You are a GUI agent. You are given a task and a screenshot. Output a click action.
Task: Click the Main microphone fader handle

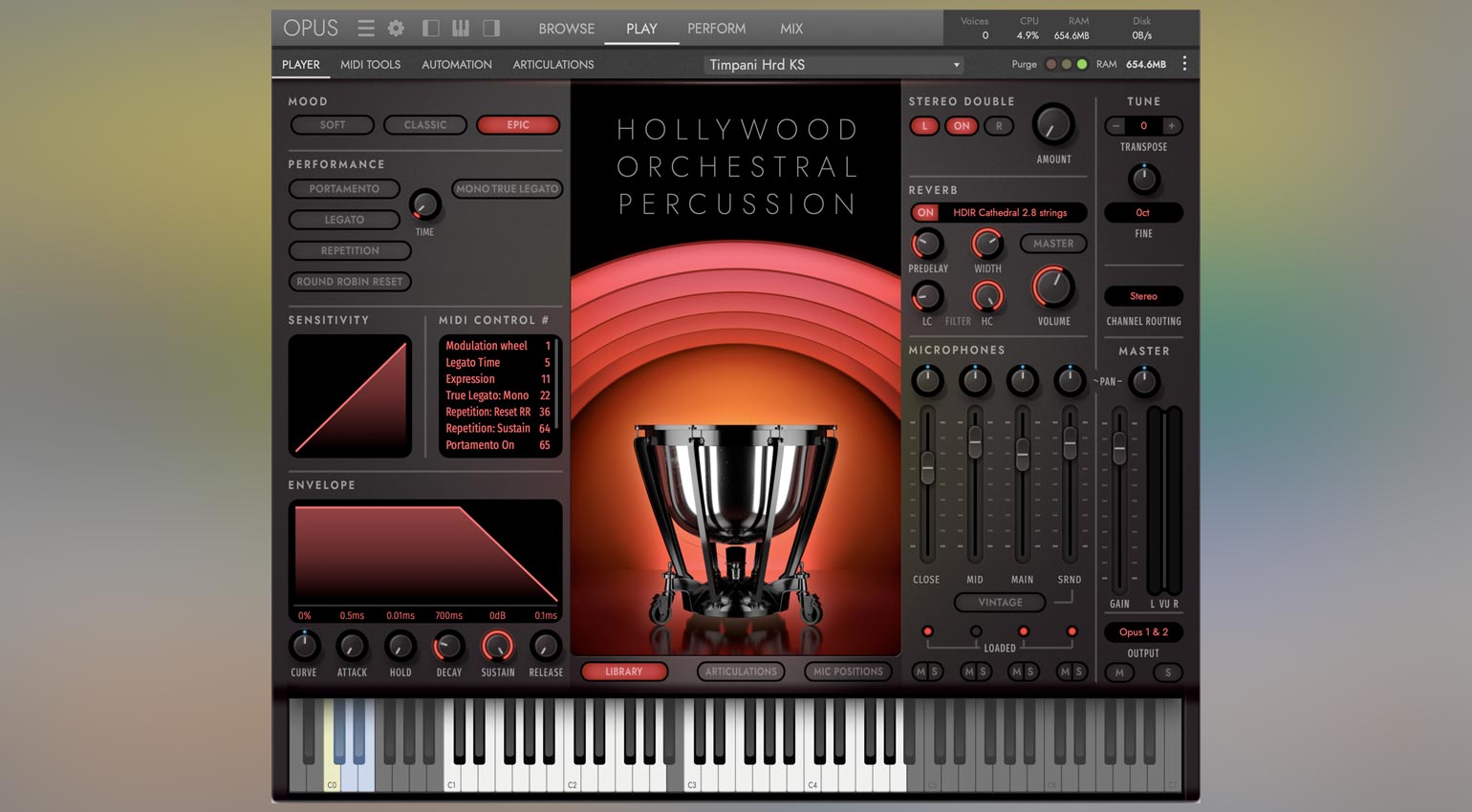coord(1023,454)
